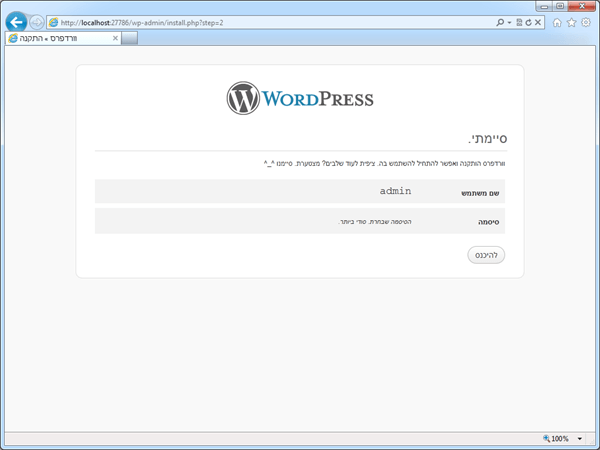Viewport: 600px width, 450px height.
Task: Close the browser window
Action: coord(582,6)
